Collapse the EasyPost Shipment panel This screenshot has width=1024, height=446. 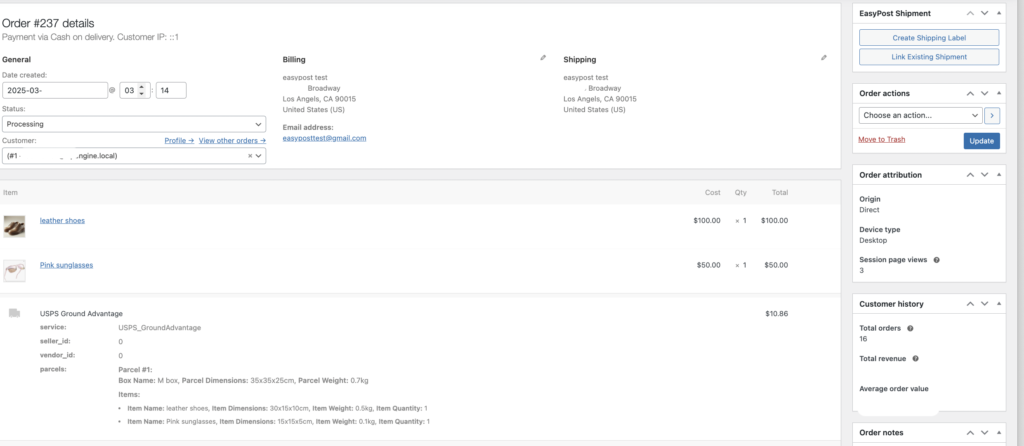(1000, 13)
